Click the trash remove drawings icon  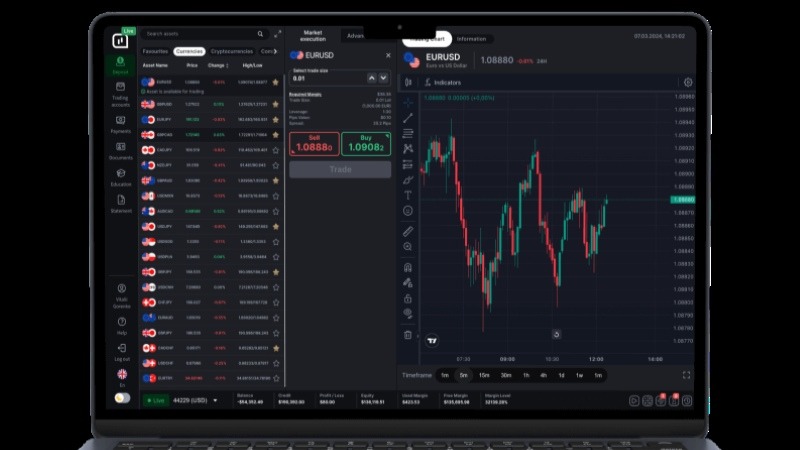pyautogui.click(x=408, y=335)
